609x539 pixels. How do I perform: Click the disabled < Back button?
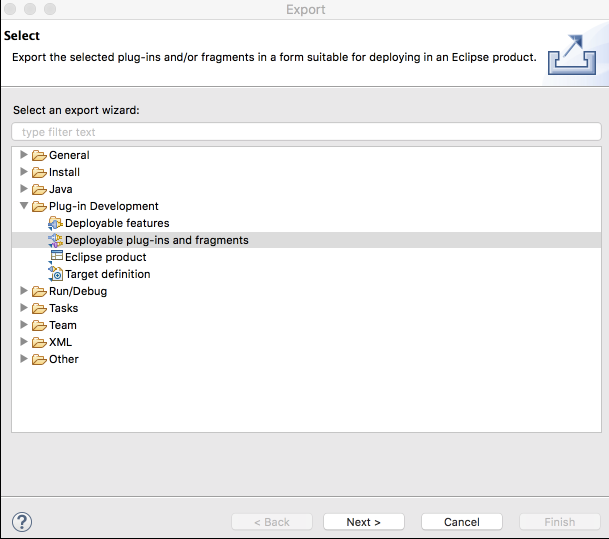[x=272, y=522]
